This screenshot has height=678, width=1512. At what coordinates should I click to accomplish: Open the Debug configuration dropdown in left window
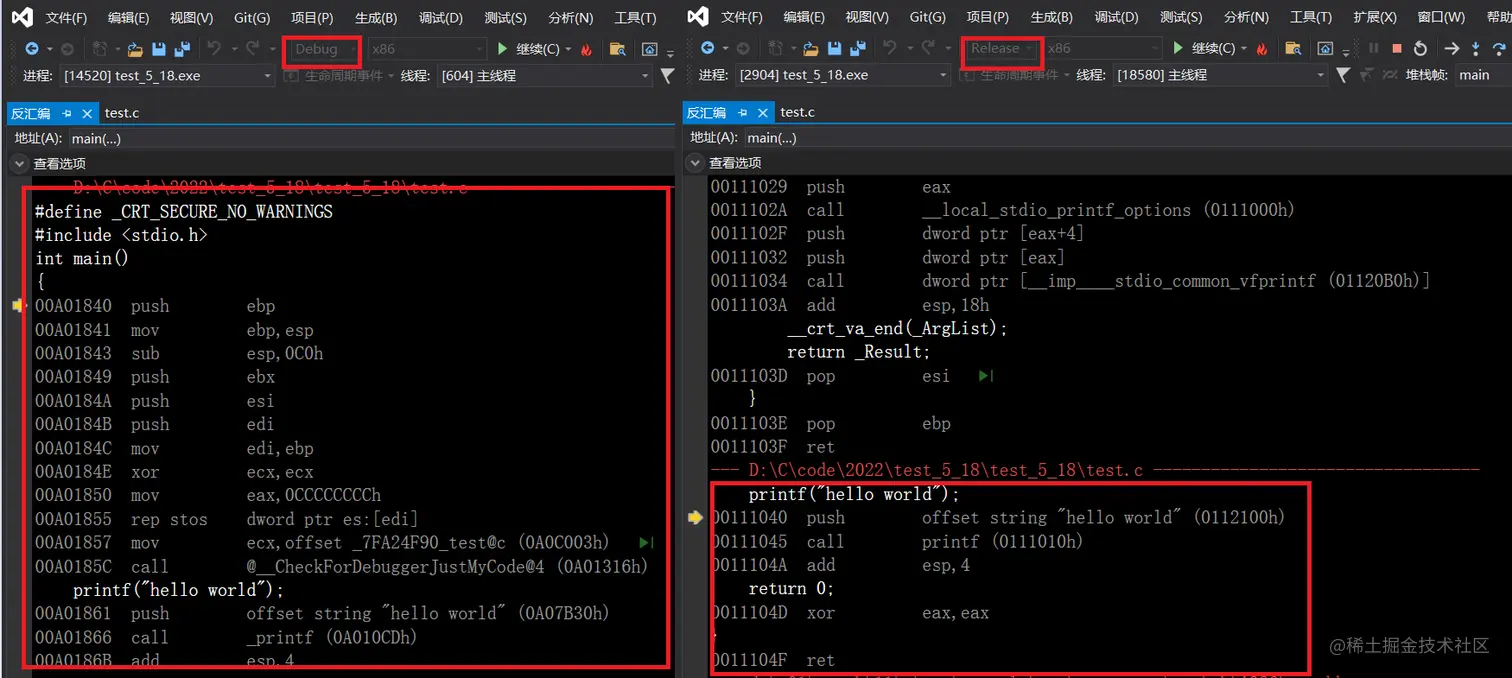click(x=323, y=49)
